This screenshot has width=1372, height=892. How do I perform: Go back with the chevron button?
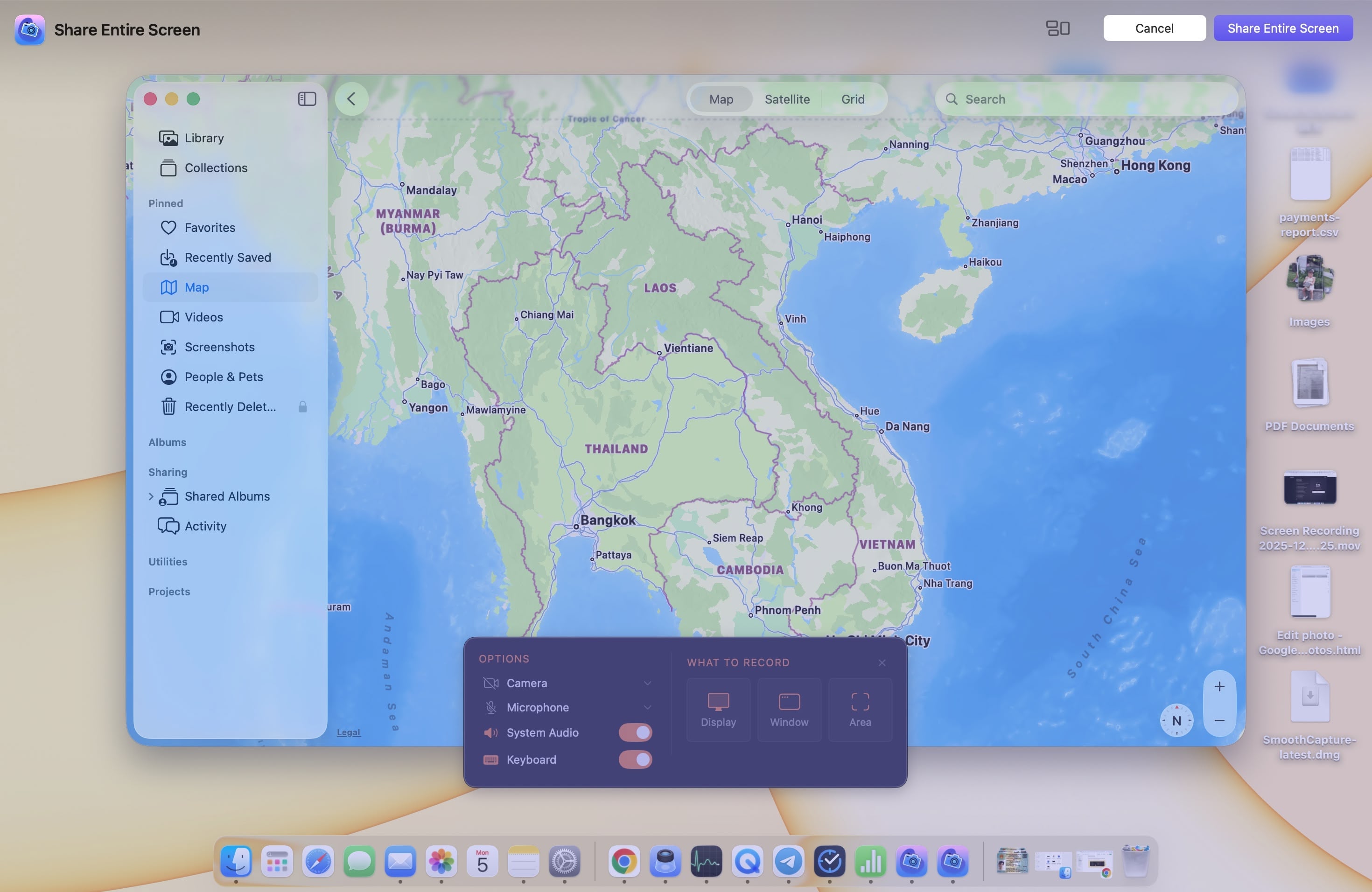pyautogui.click(x=351, y=99)
